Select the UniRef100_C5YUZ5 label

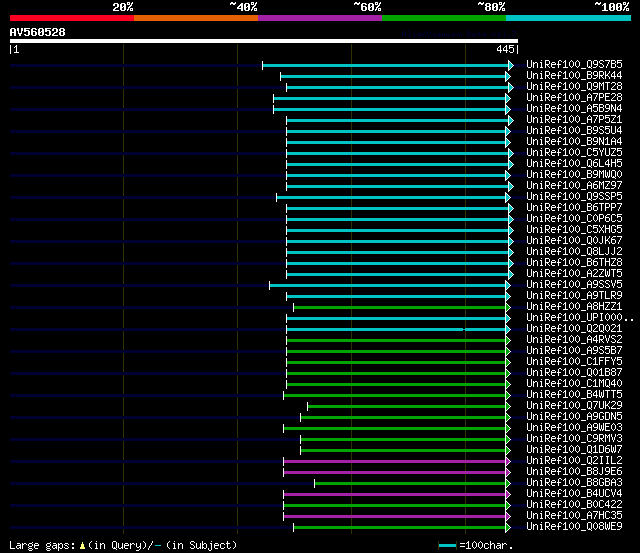(574, 153)
